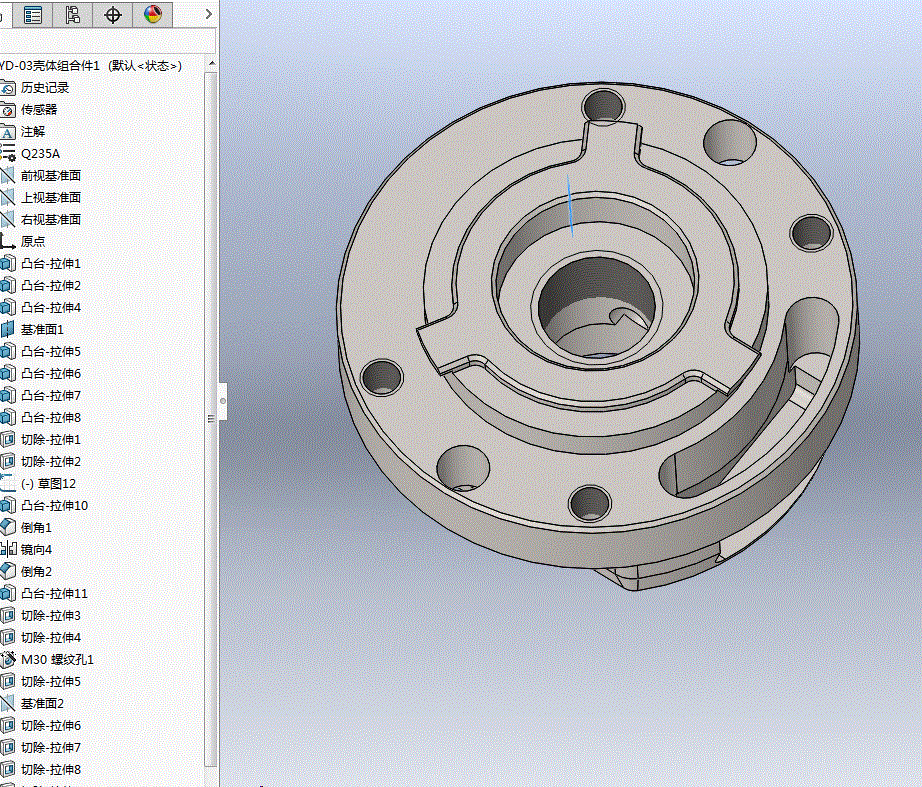This screenshot has height=787, width=922.
Task: Click the (-) 草图12 sketch icon
Action: tap(8, 483)
